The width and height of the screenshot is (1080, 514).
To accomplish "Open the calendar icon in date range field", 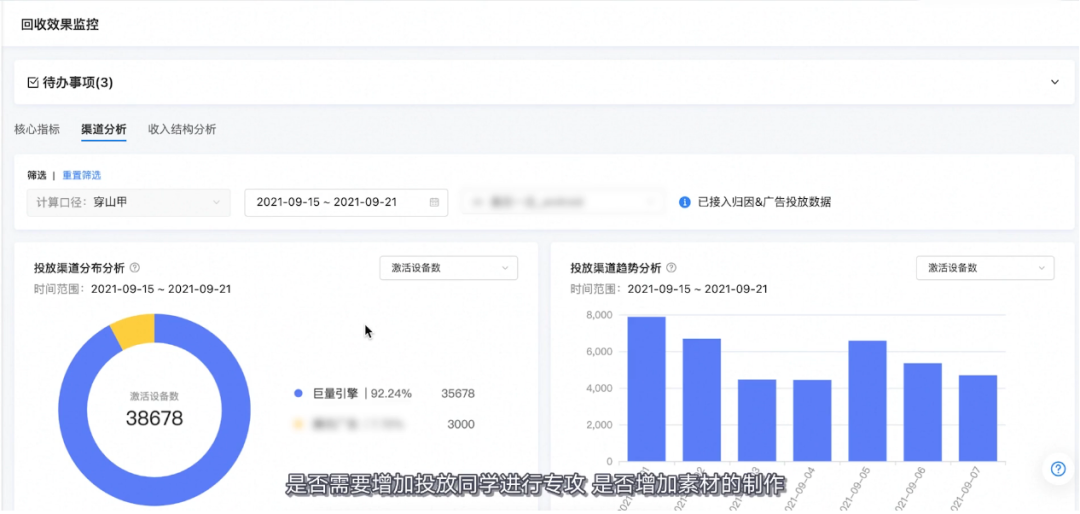I will pos(434,203).
